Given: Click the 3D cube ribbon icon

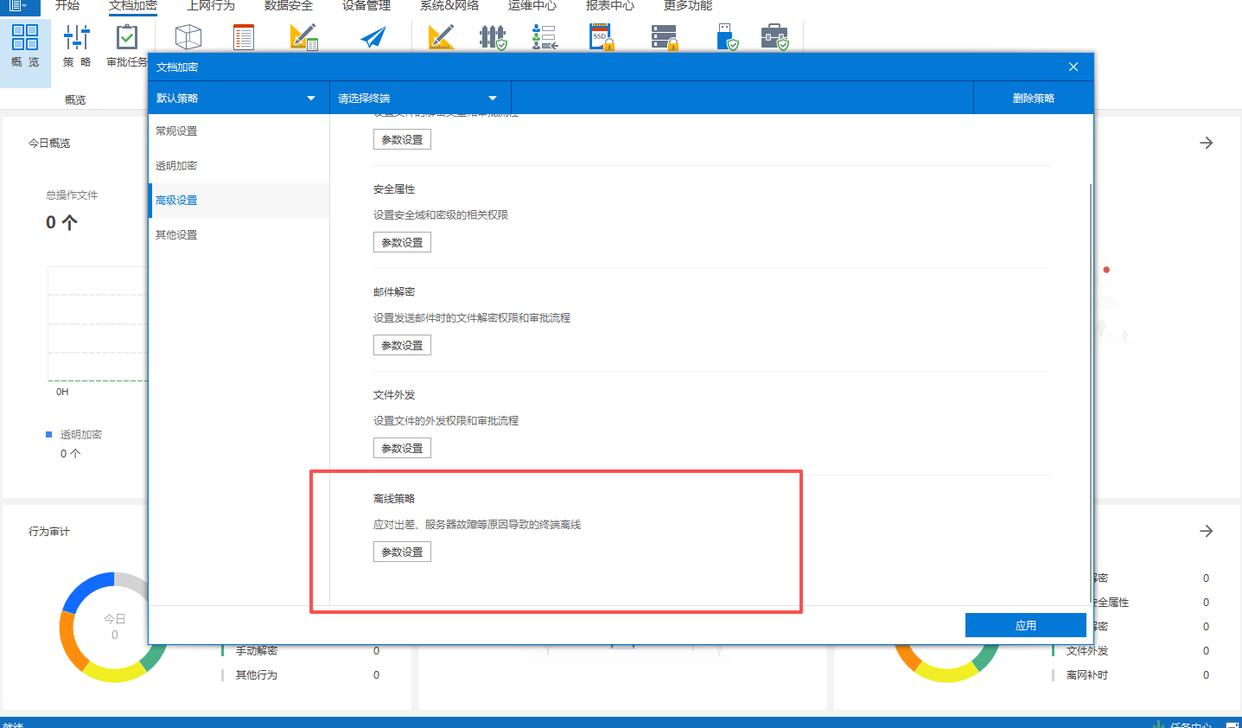Looking at the screenshot, I should coord(188,38).
